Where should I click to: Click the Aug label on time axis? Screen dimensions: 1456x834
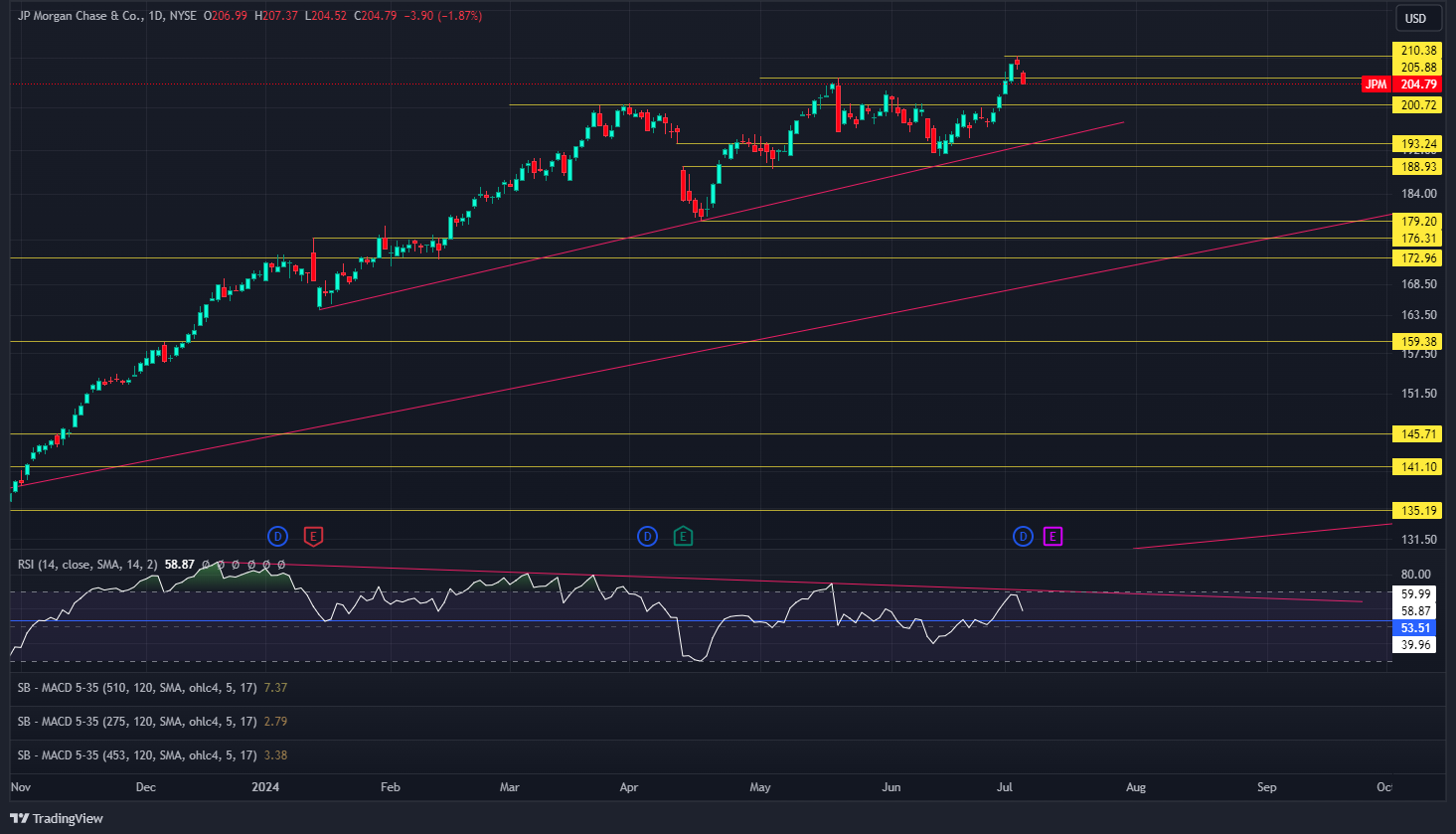1135,787
